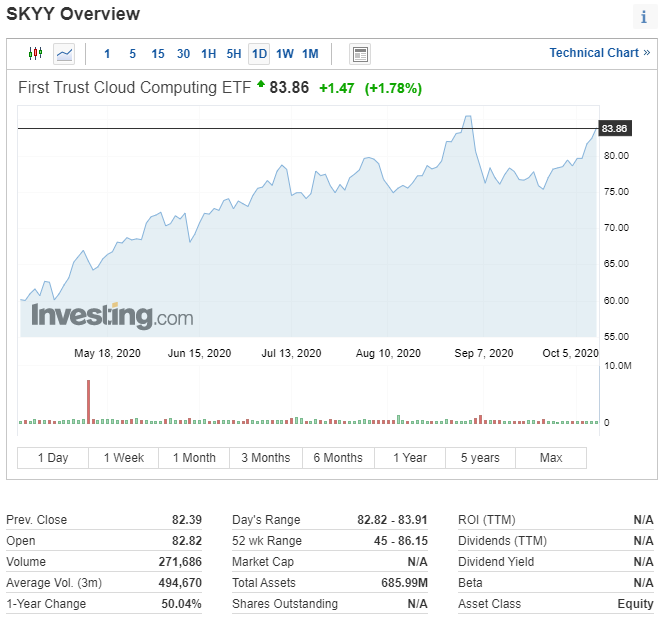Click the Total Assets value 685.99M
Screen dimensions: 660x628
tap(405, 583)
